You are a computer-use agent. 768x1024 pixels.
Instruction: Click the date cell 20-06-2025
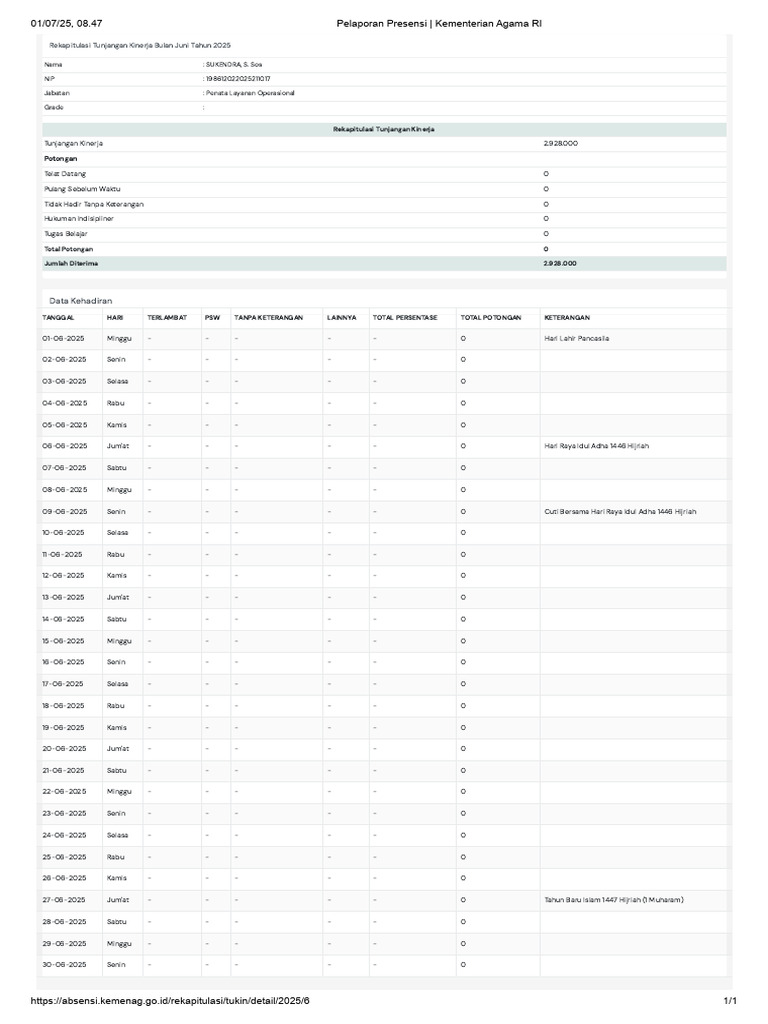[x=64, y=749]
